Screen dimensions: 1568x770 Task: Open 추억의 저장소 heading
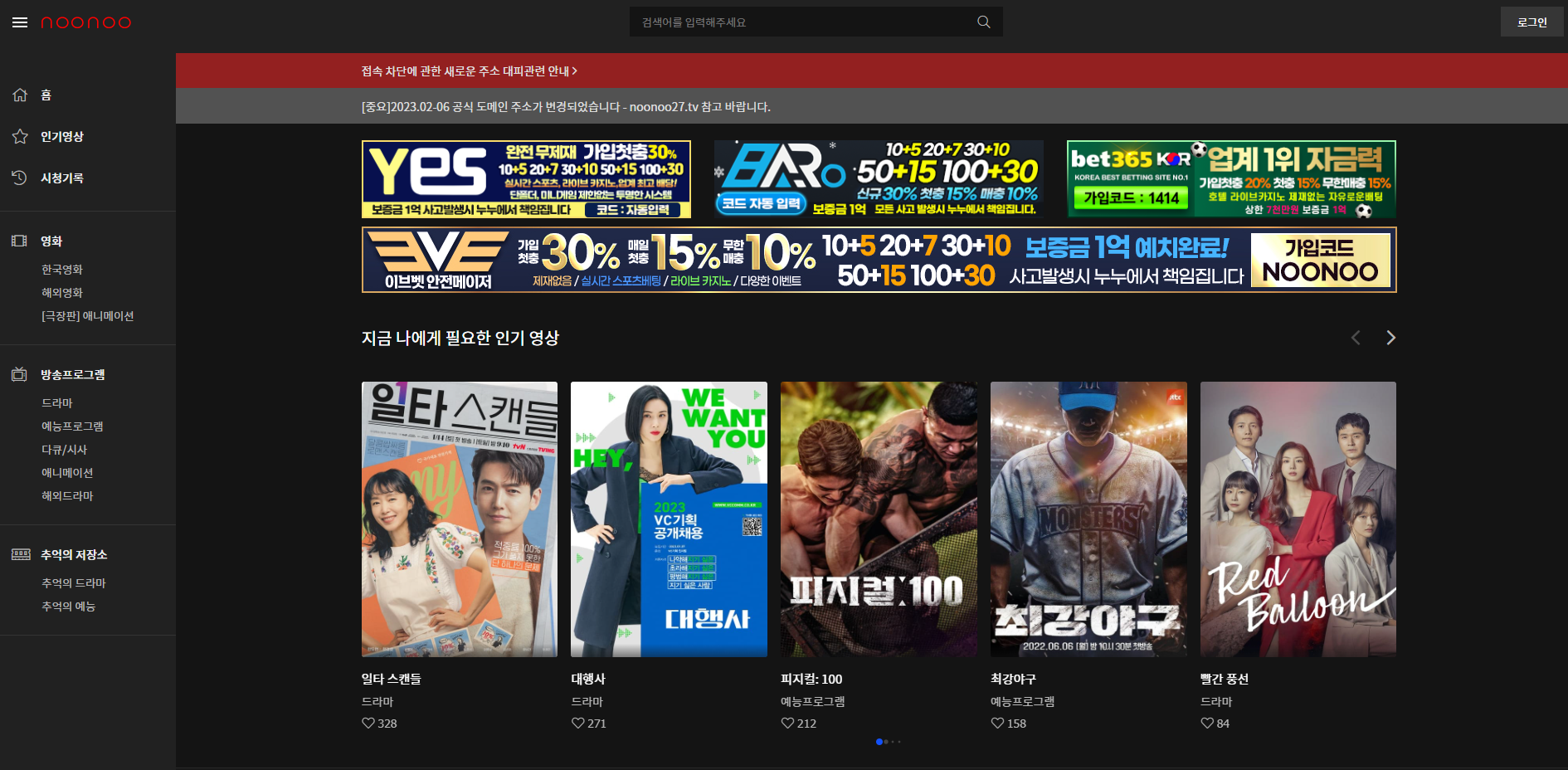[x=74, y=554]
